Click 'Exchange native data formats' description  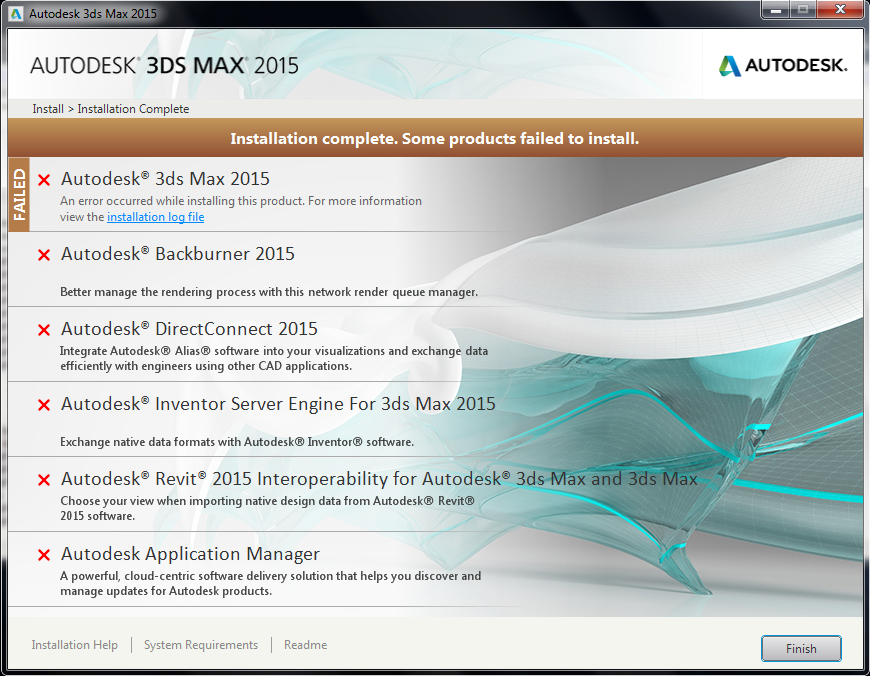(x=237, y=442)
